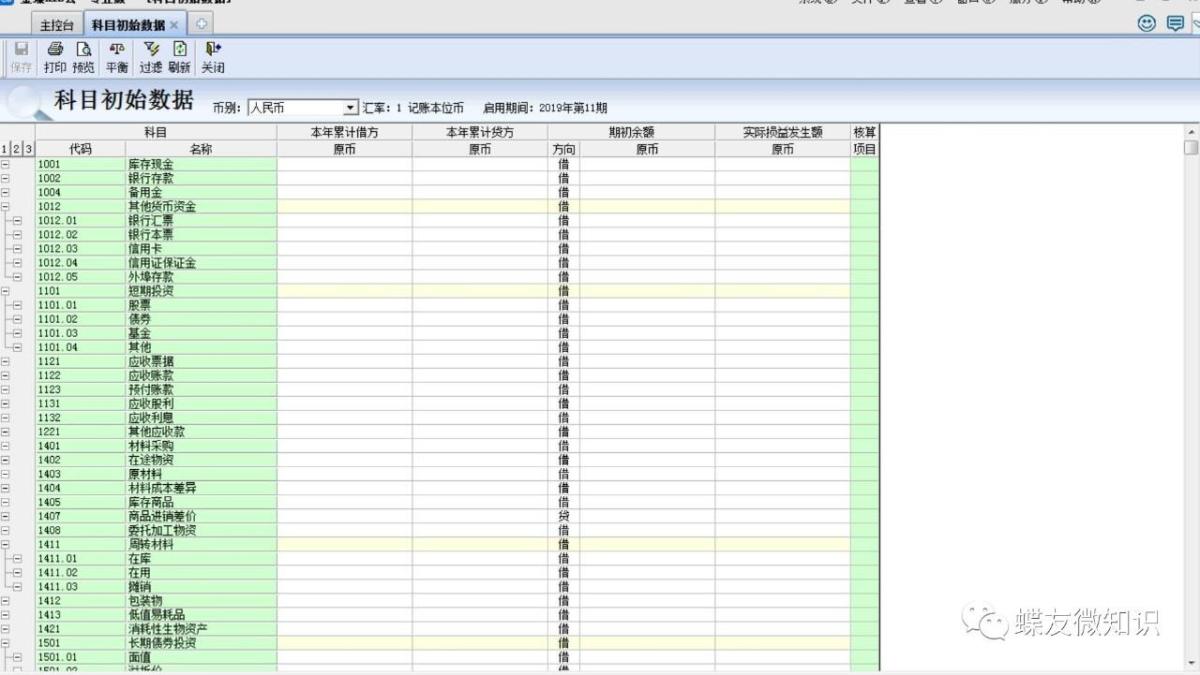Collapse the 1012 其他货币资金 tree node

[5, 207]
